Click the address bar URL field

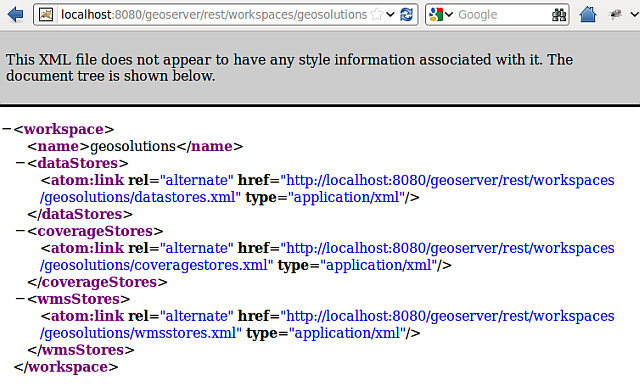point(214,15)
